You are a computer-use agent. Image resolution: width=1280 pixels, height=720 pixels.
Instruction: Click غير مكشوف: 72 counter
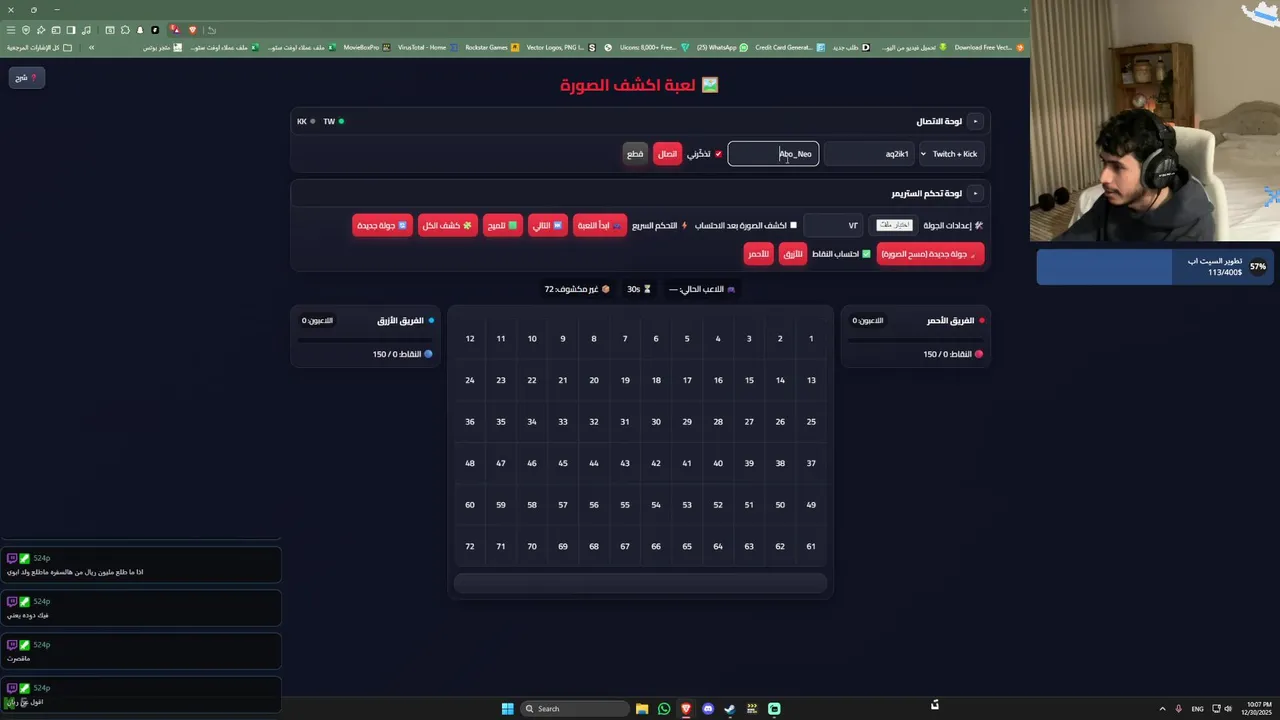pyautogui.click(x=577, y=289)
